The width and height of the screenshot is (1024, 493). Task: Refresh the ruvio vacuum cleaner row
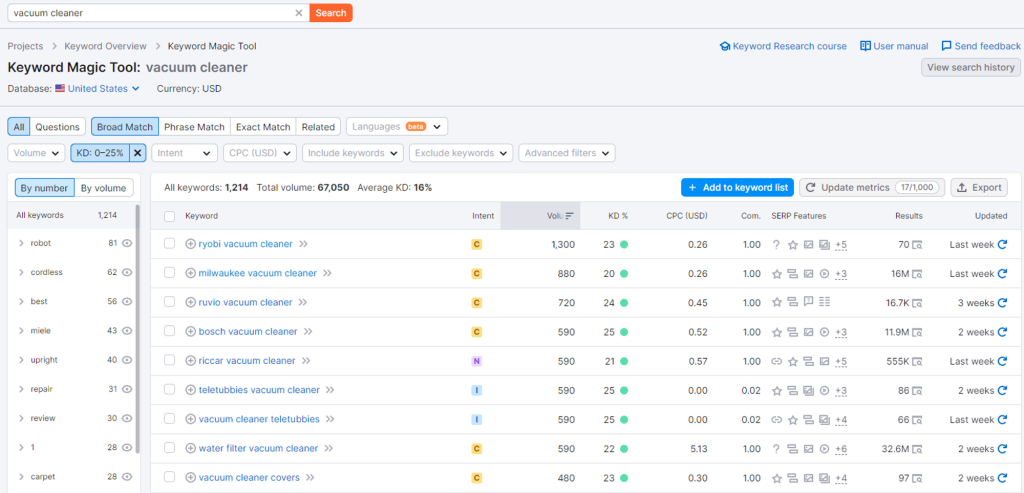[x=1002, y=303]
